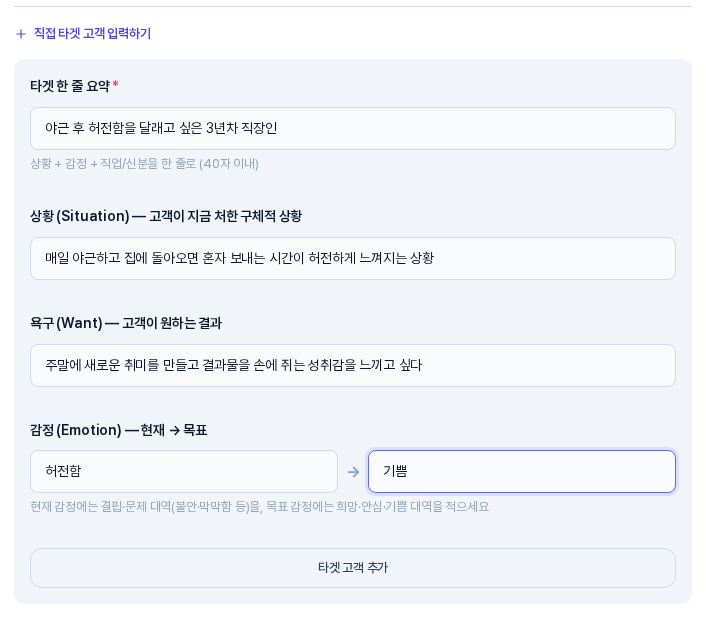Screen dimensions: 706x618
Task: Click the emotion helper text beginning '현재 감정에는'
Action: [x=259, y=507]
